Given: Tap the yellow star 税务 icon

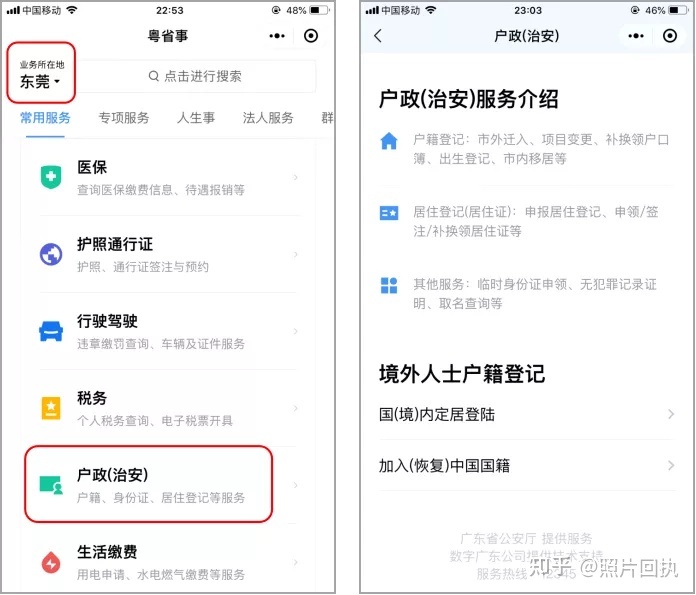Looking at the screenshot, I should (51, 408).
